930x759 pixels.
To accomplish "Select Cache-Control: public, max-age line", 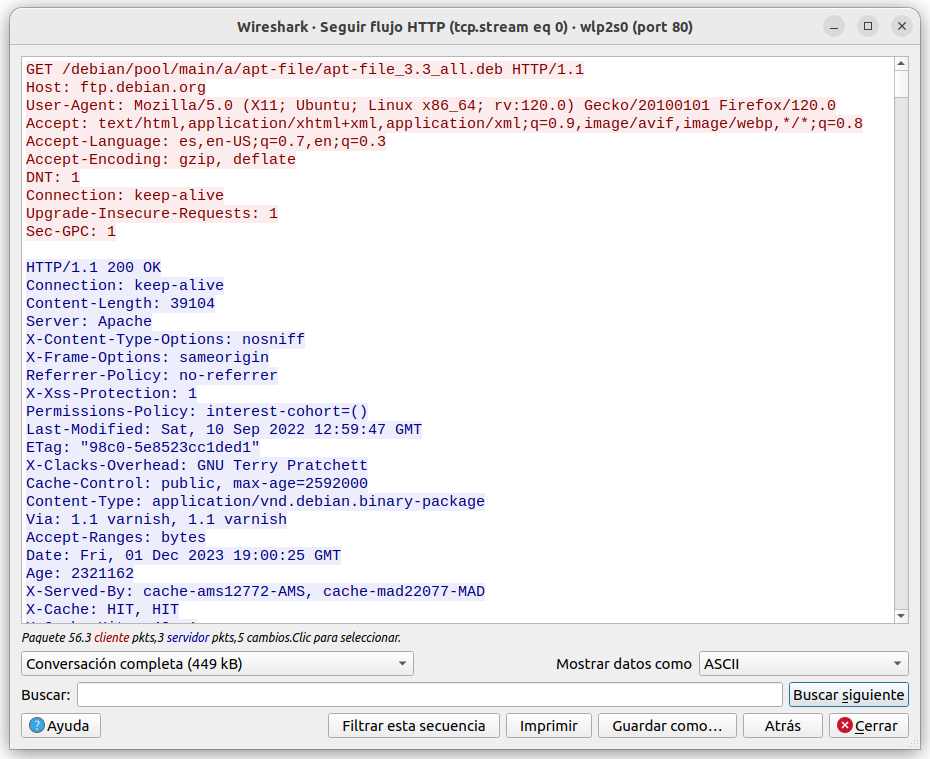I will 197,483.
